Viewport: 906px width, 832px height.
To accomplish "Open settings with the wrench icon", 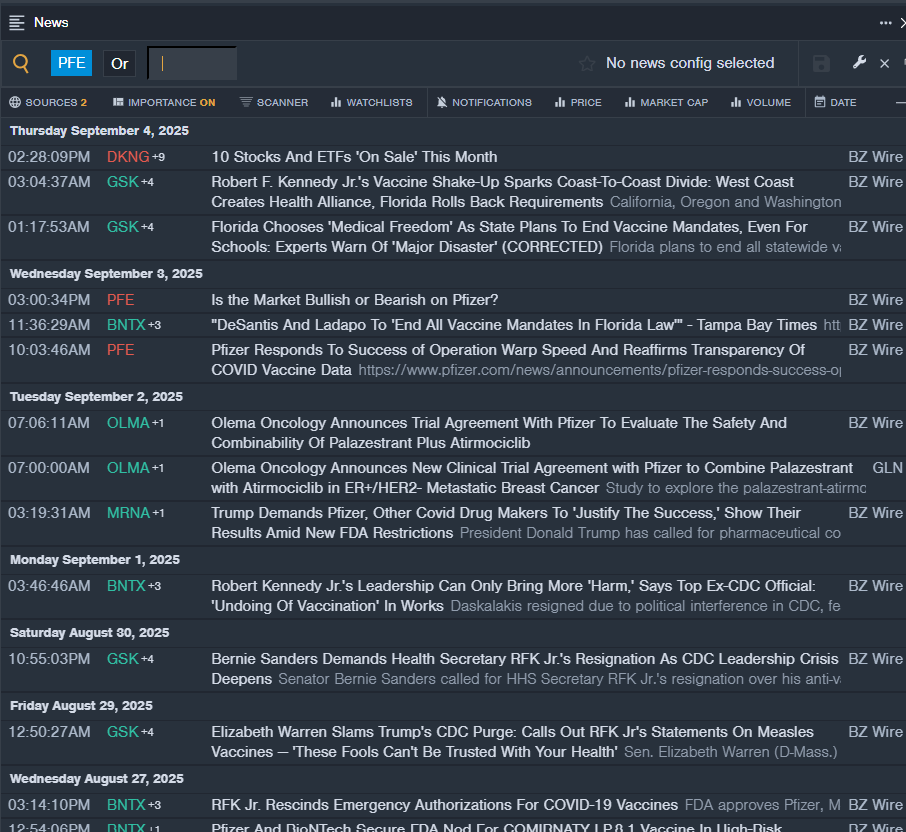I will (859, 62).
